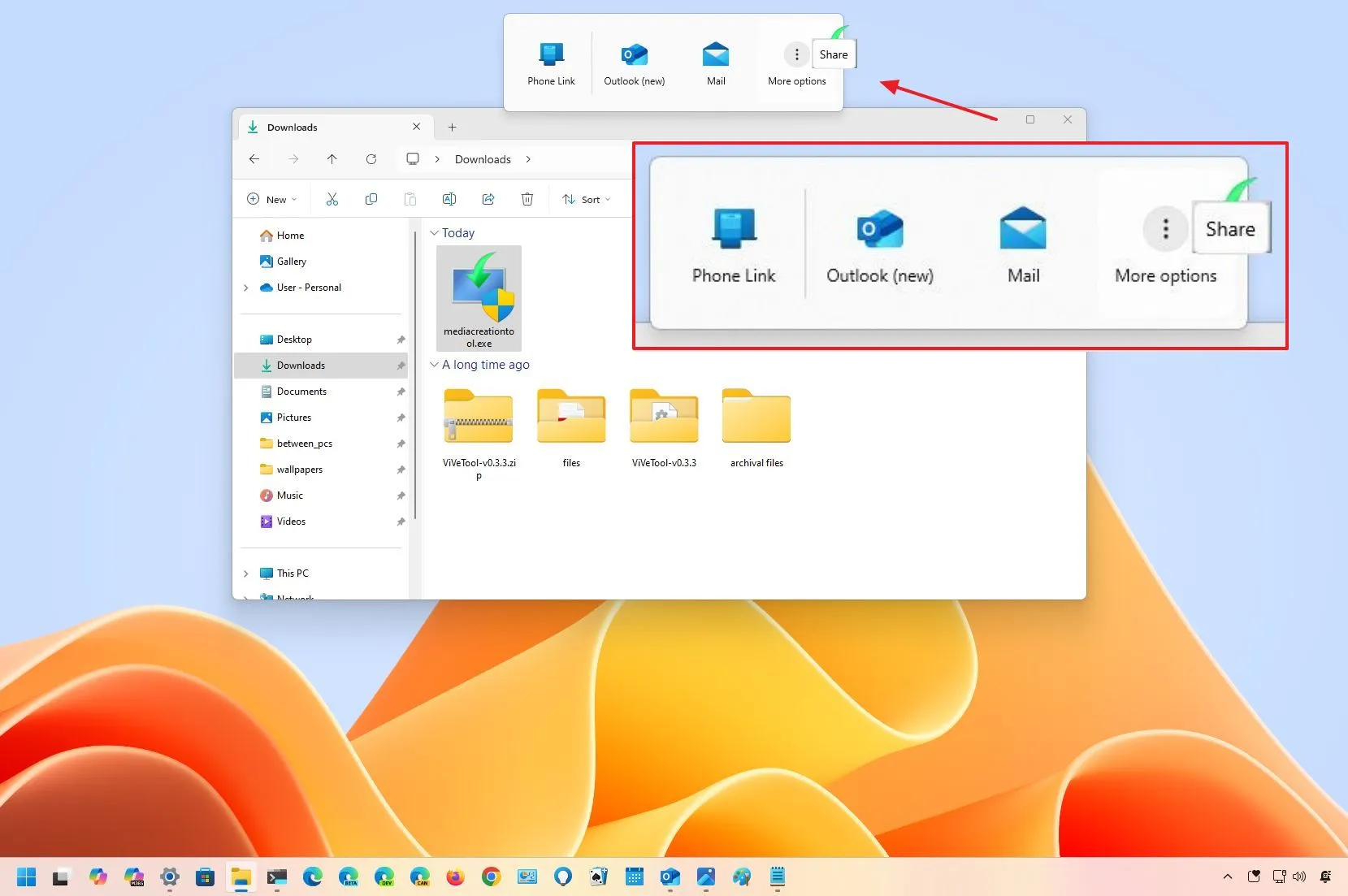The width and height of the screenshot is (1348, 896).
Task: Share file via Outlook (new)
Action: pos(880,244)
